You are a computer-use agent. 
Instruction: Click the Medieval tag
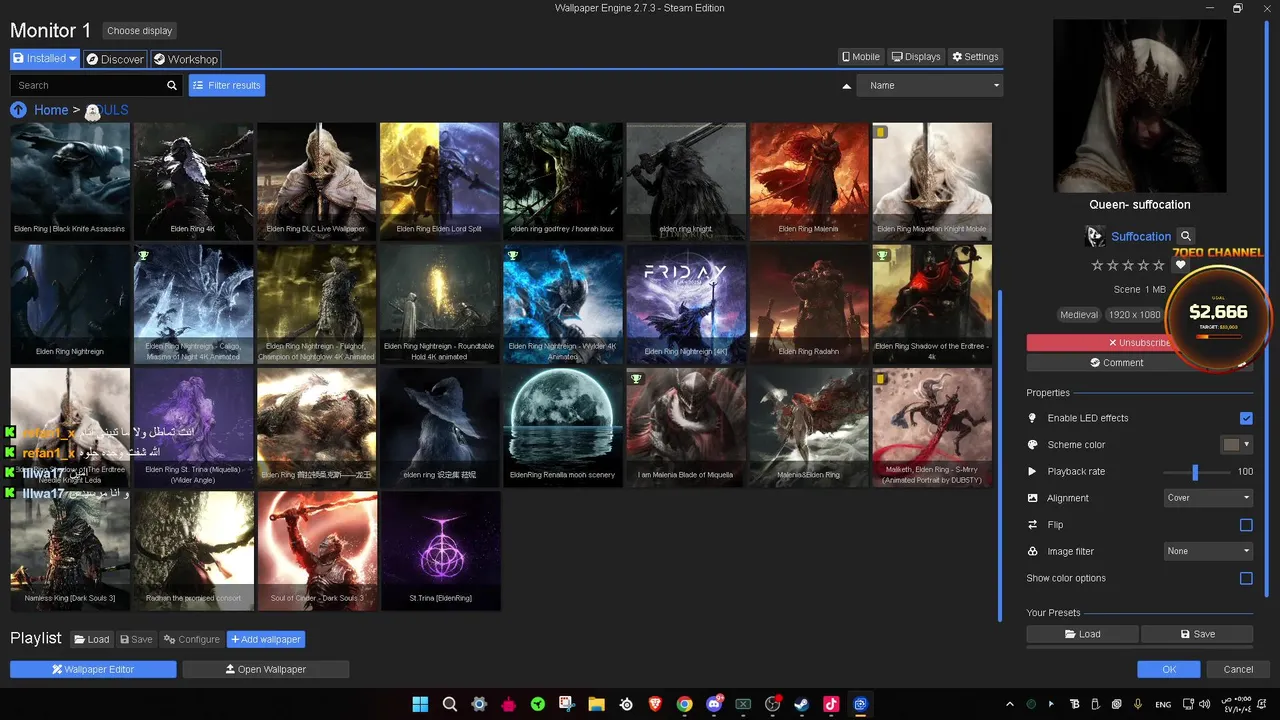tap(1079, 315)
